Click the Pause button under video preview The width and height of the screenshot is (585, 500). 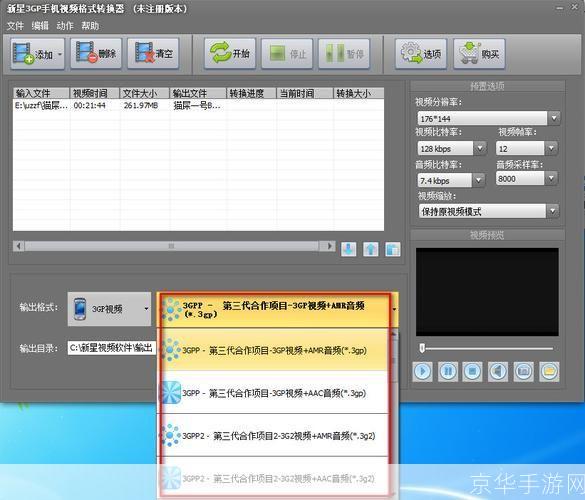[x=448, y=371]
